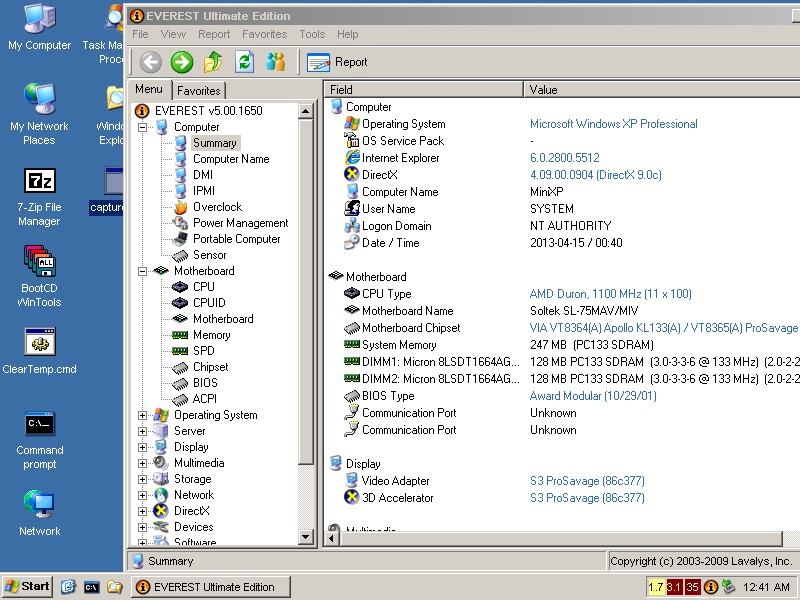
Task: Select the ClearTemp.cmd desktop icon
Action: tap(39, 352)
